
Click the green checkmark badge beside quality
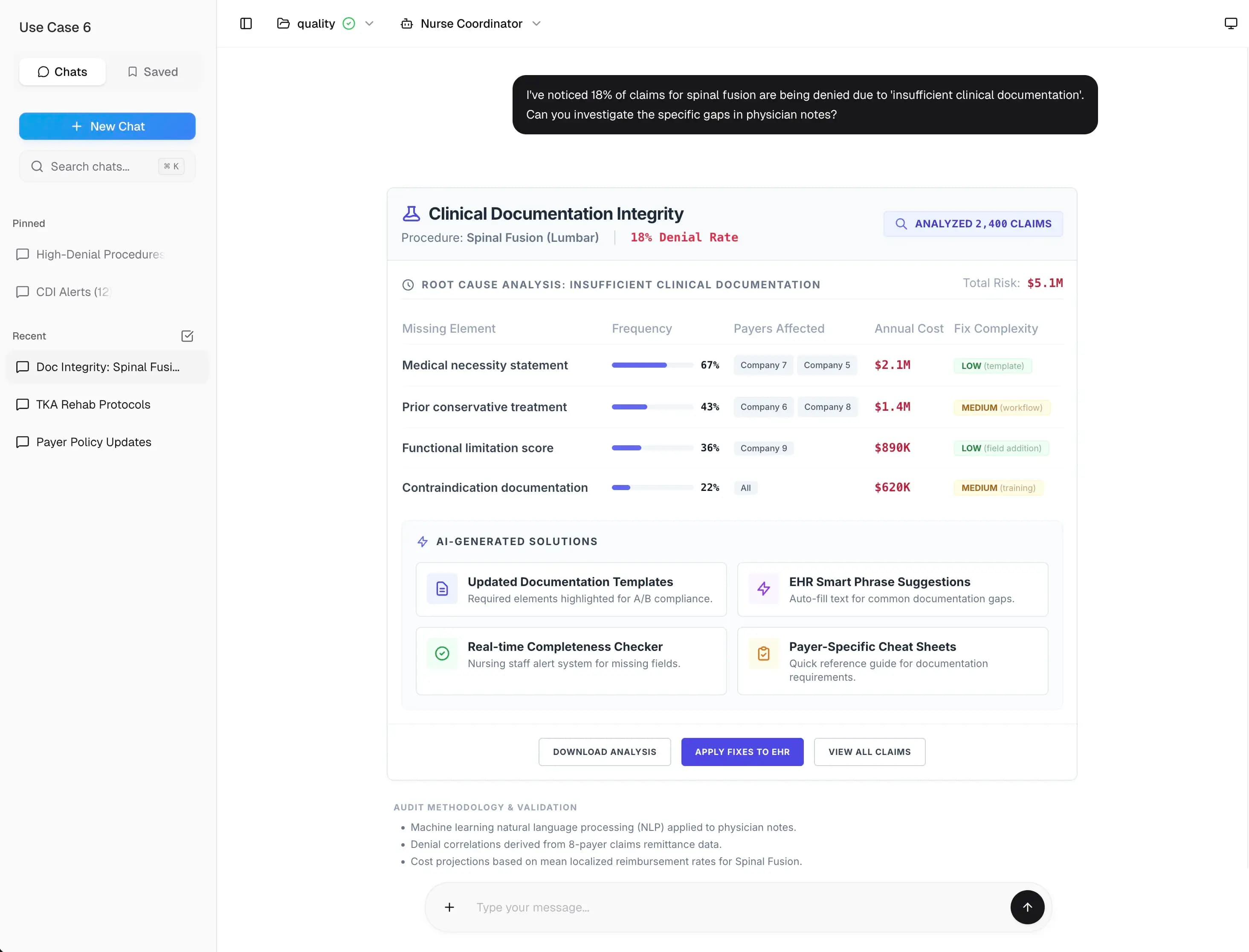point(349,23)
